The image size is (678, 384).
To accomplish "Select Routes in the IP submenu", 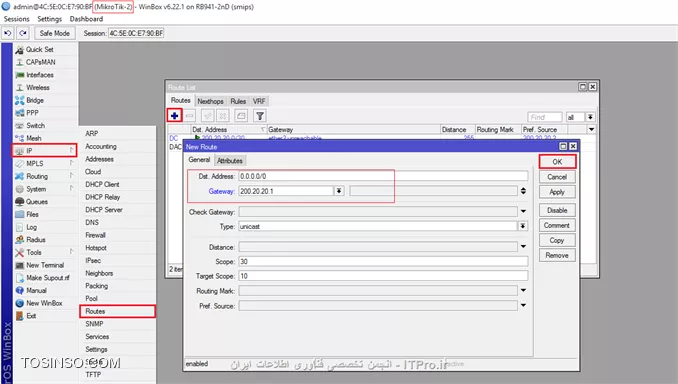I will click(x=118, y=311).
